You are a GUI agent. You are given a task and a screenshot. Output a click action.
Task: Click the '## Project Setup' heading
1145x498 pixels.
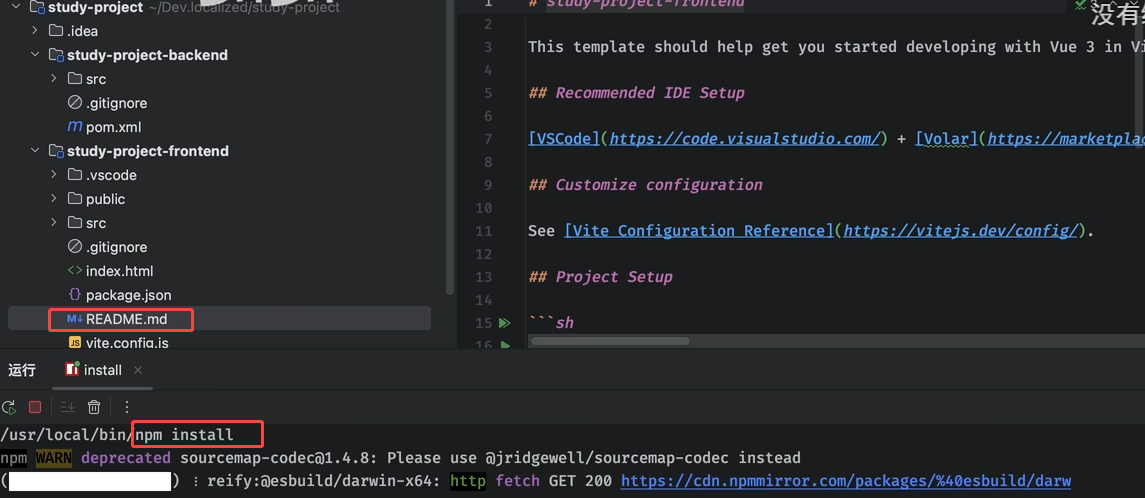pos(600,277)
